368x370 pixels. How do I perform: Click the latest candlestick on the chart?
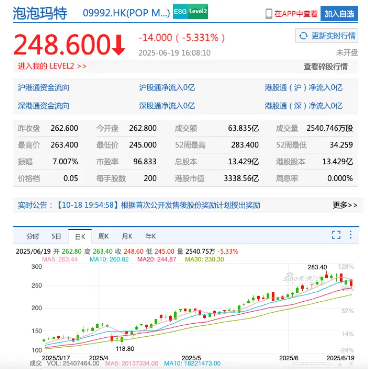coord(351,283)
